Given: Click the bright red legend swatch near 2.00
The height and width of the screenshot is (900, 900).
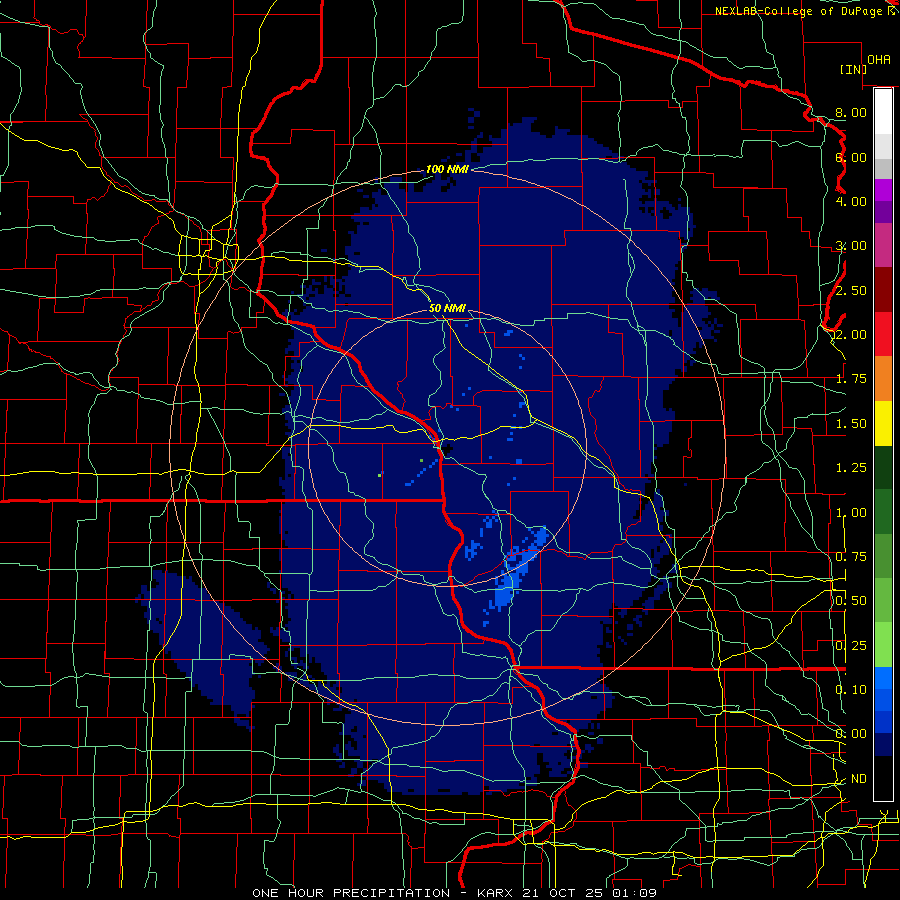Looking at the screenshot, I should 883,334.
